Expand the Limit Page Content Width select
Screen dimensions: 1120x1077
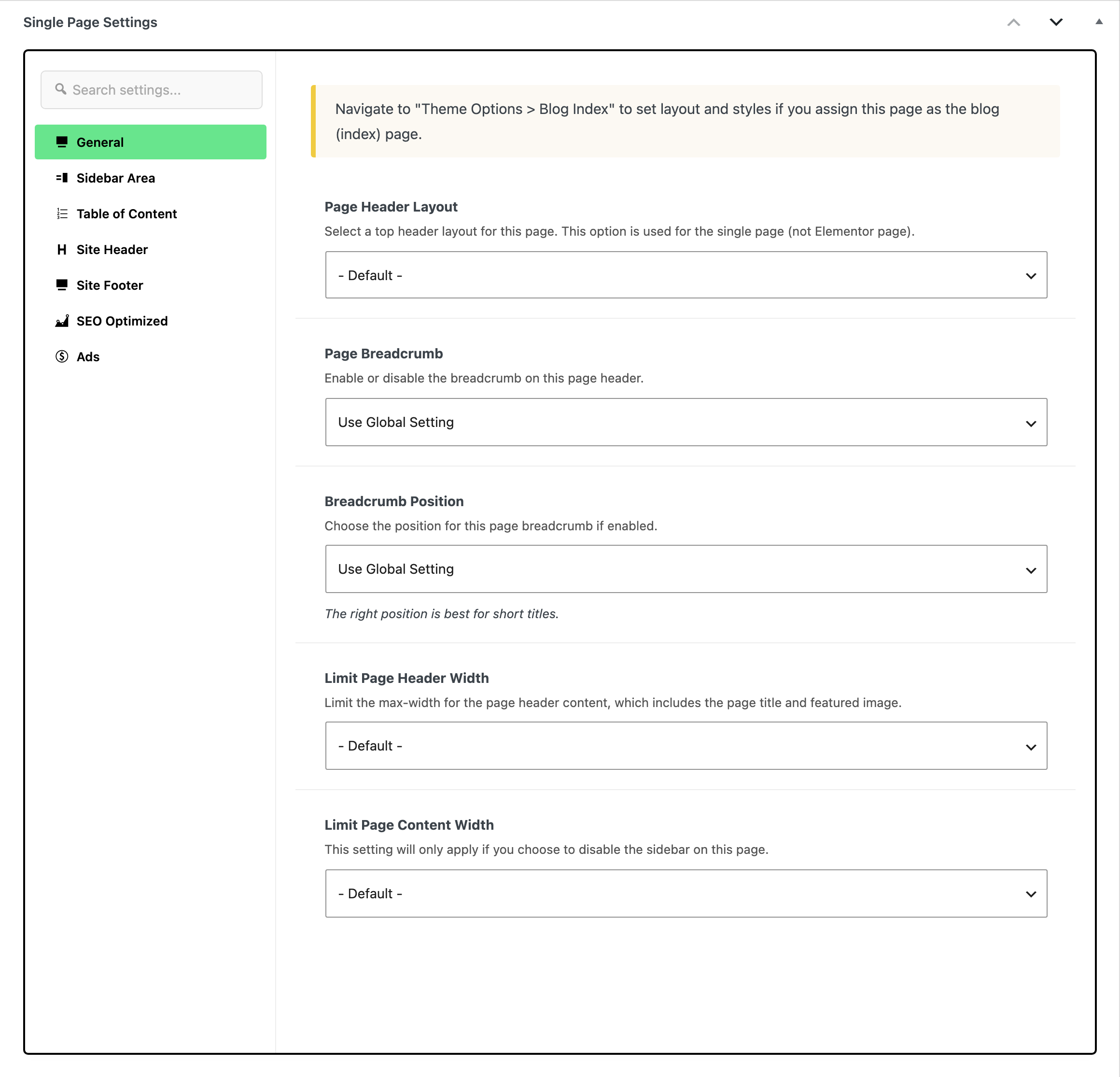point(686,894)
